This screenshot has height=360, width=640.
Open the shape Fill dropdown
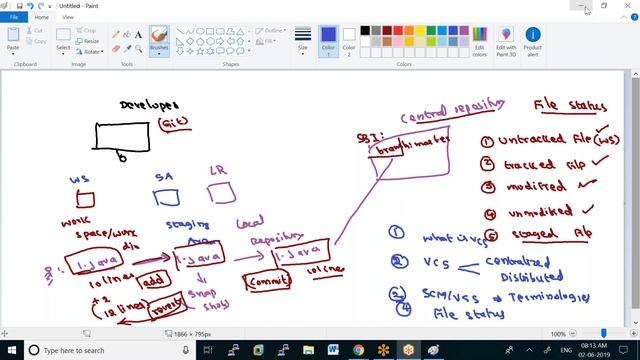tap(266, 41)
